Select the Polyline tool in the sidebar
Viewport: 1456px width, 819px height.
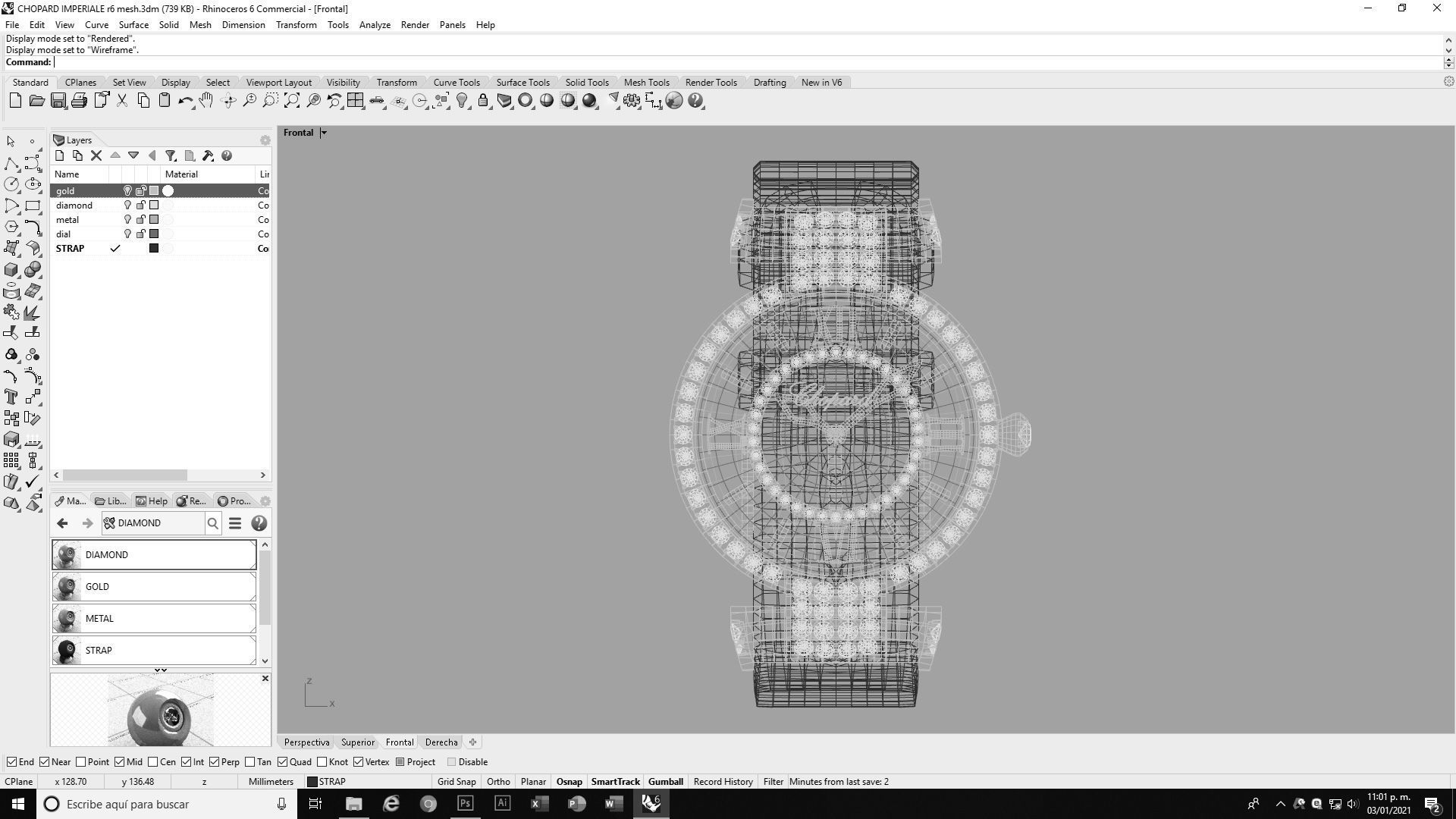pyautogui.click(x=11, y=163)
